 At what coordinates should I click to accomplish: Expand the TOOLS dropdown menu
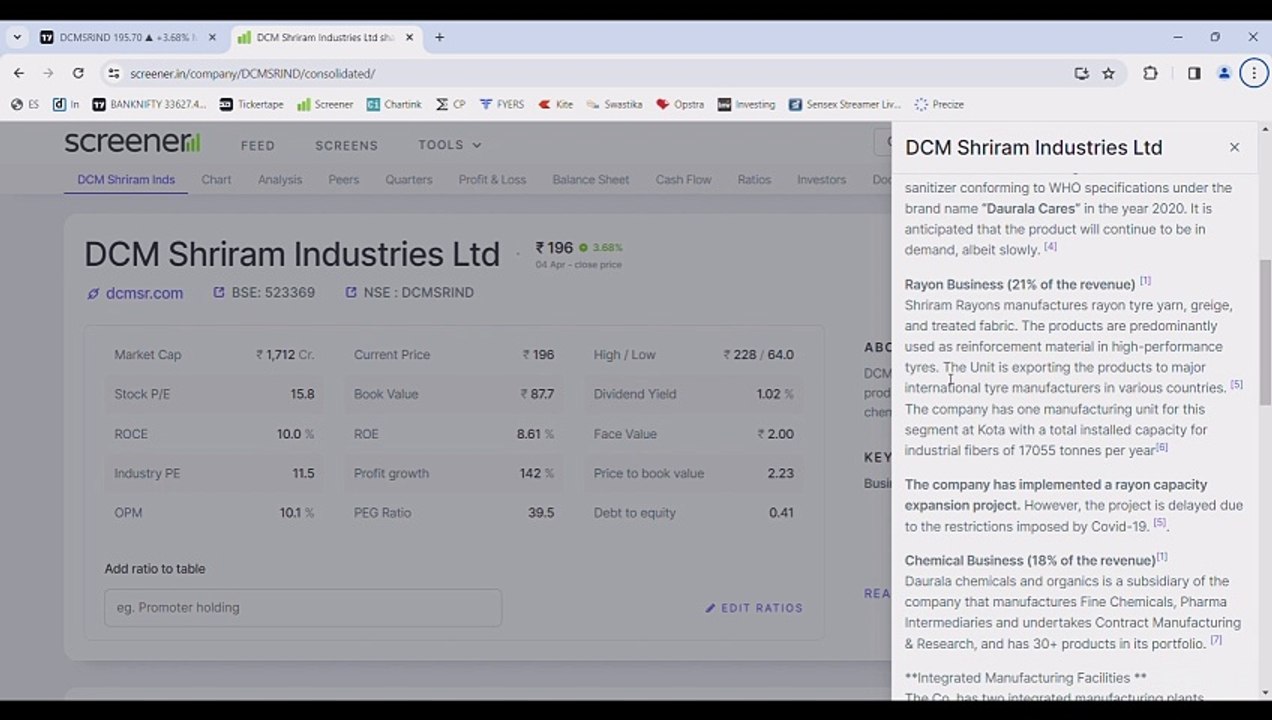449,145
